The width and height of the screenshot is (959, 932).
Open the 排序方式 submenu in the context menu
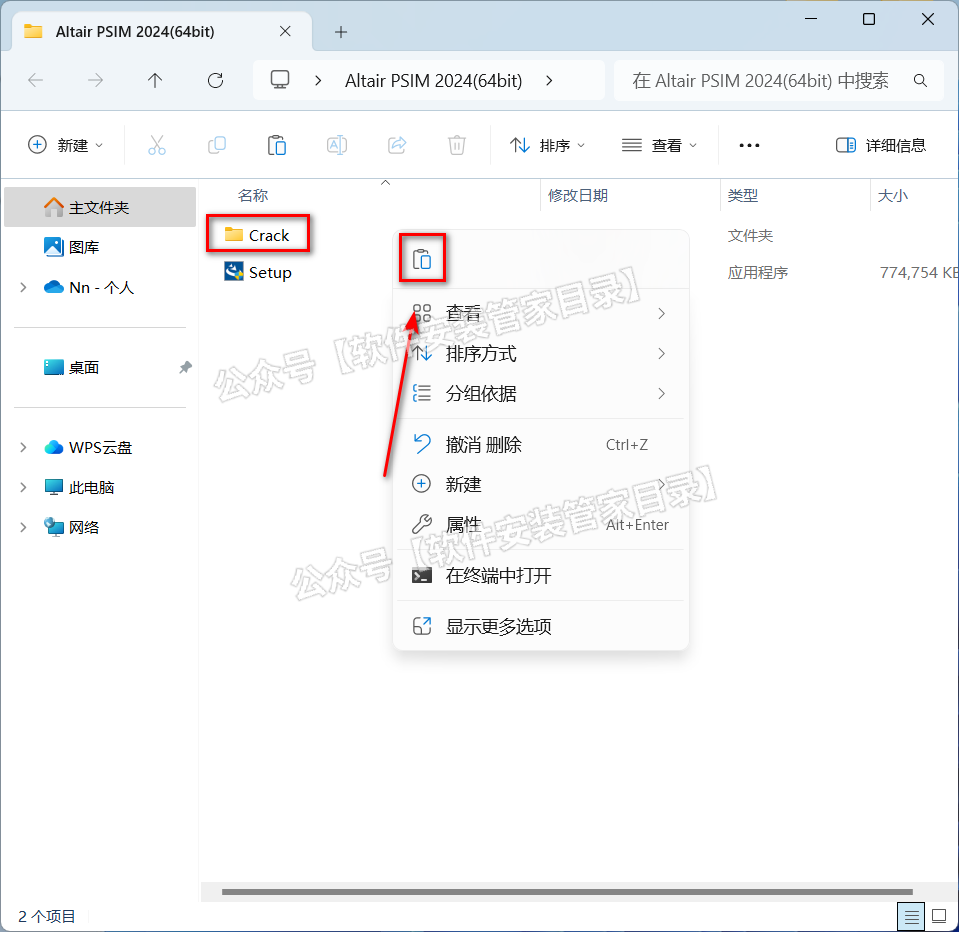click(541, 353)
